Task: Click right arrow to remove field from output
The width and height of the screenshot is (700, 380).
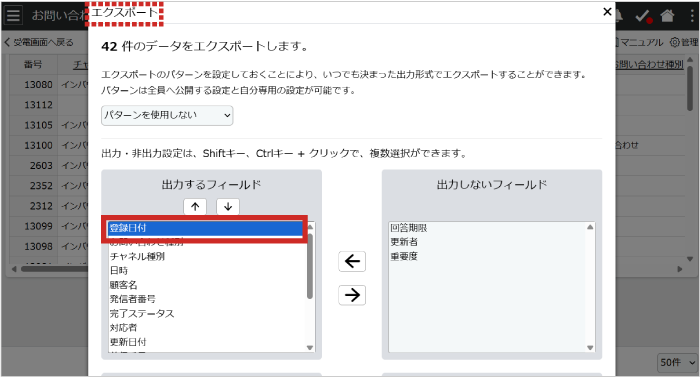Action: pos(352,295)
